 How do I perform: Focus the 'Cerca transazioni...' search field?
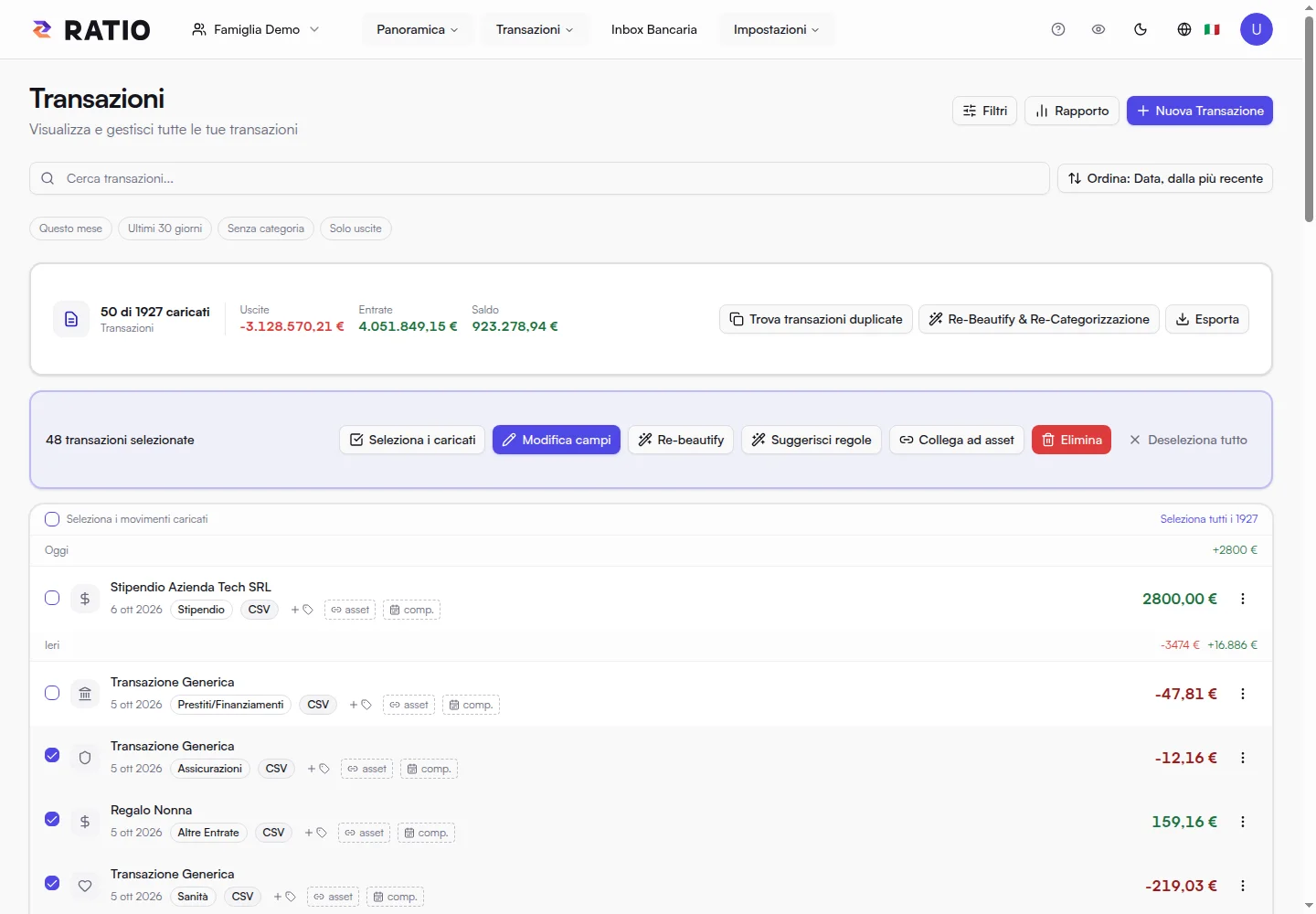pyautogui.click(x=539, y=178)
